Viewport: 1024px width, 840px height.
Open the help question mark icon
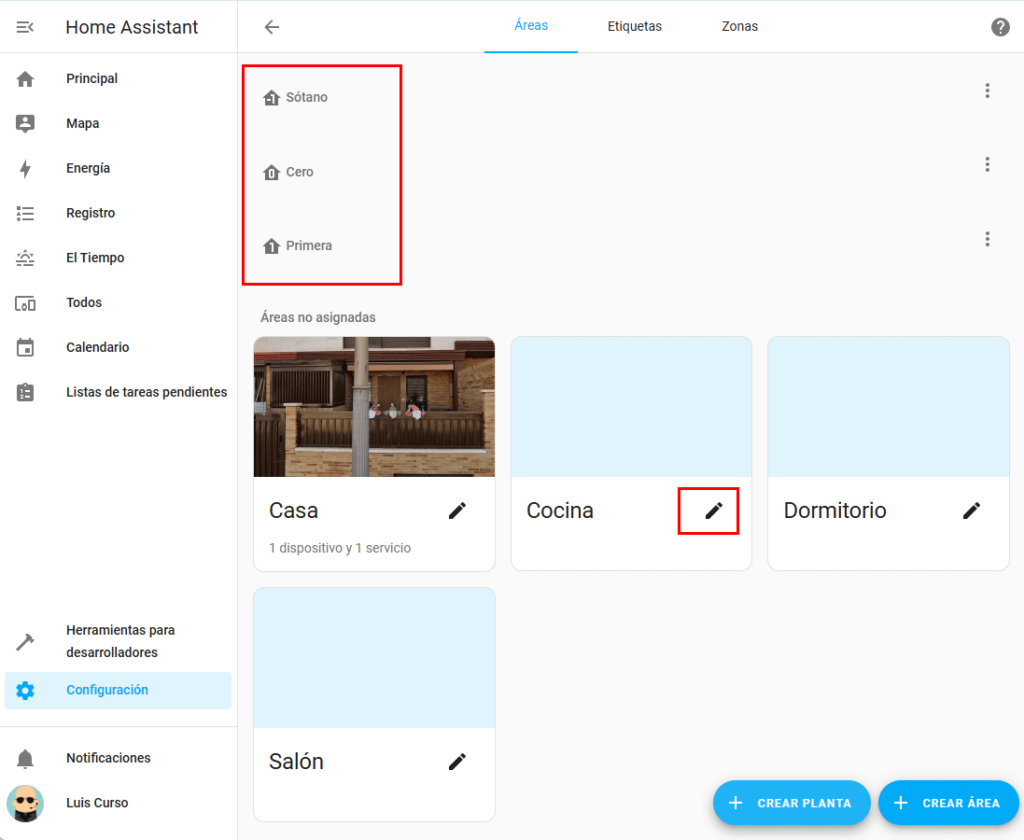pyautogui.click(x=1000, y=27)
